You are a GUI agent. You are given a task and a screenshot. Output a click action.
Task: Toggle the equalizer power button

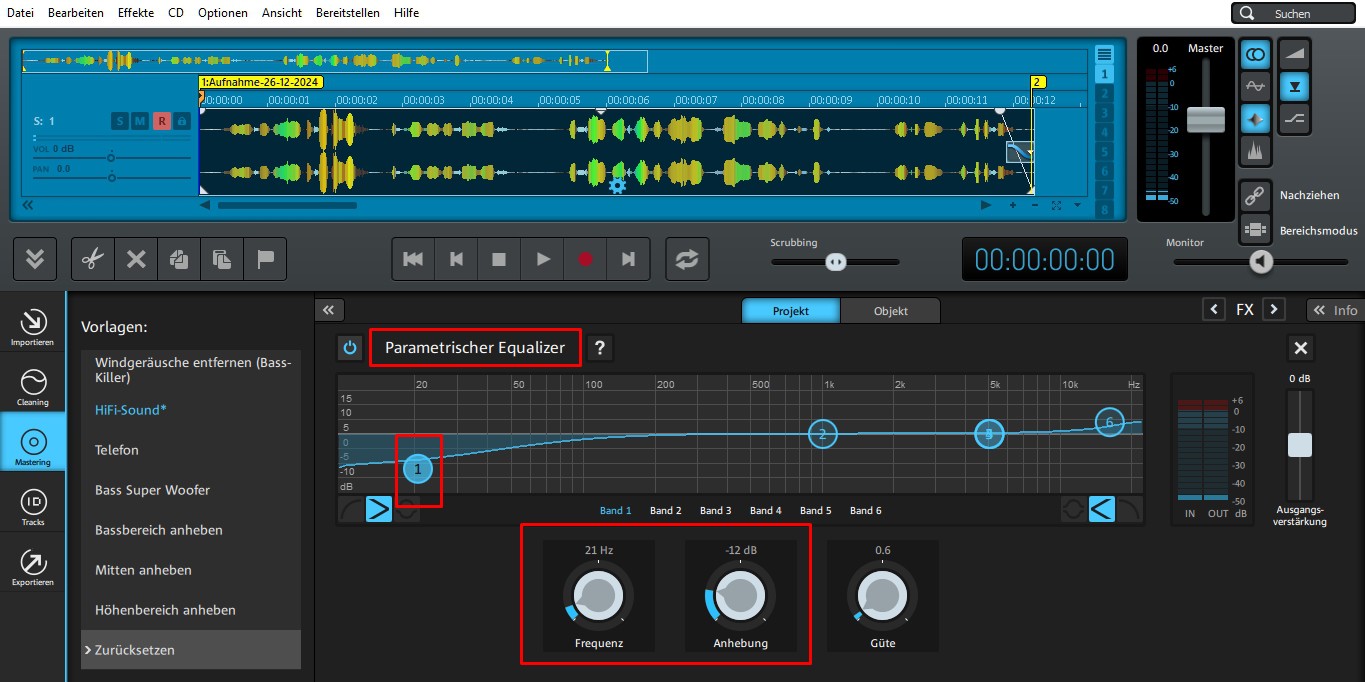(x=349, y=348)
